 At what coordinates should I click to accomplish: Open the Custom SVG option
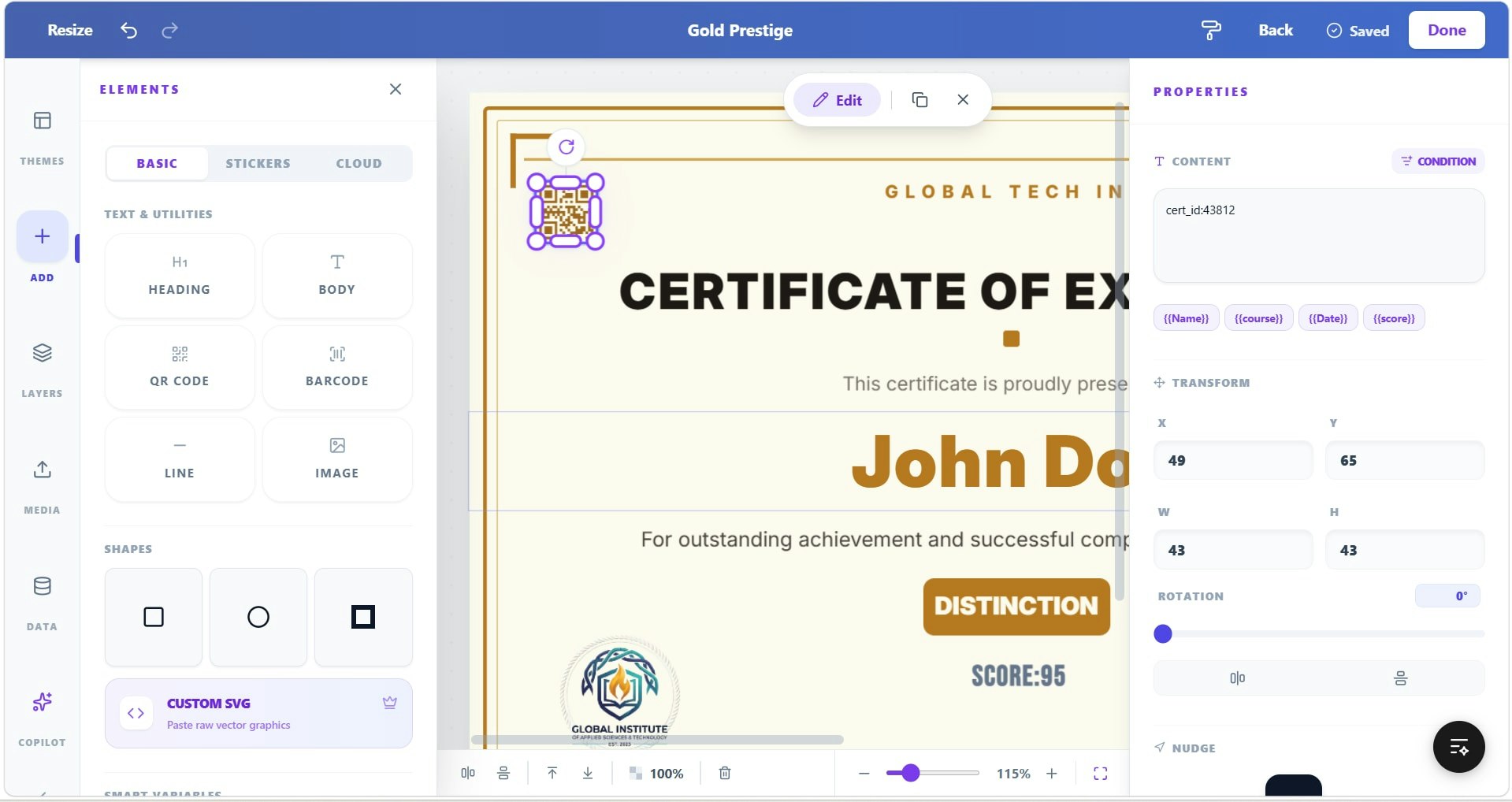[x=258, y=714]
